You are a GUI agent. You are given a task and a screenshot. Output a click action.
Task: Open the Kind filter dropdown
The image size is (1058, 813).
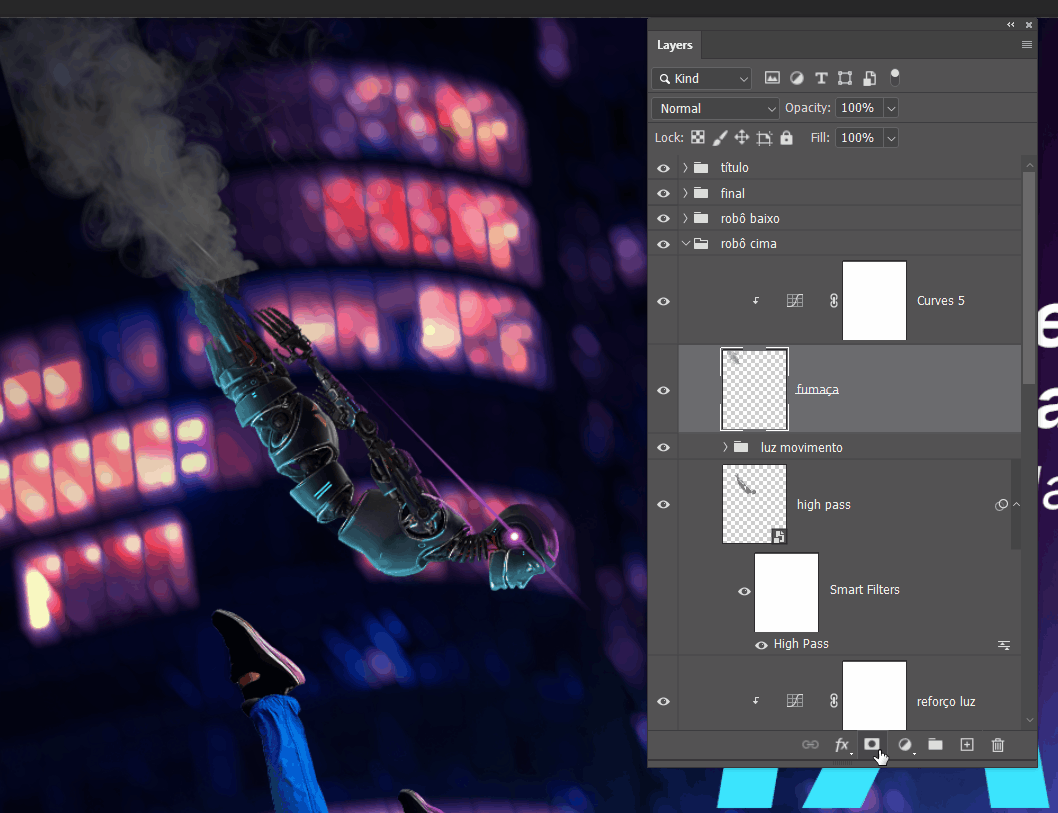(702, 78)
